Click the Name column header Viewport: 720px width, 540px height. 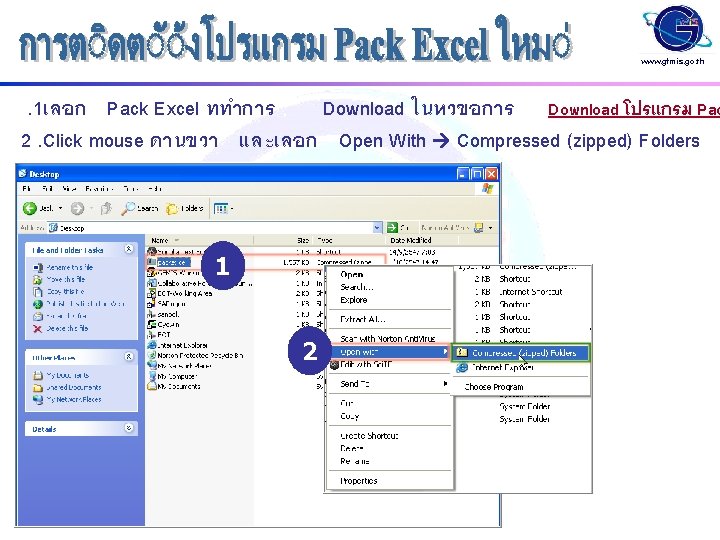point(200,240)
